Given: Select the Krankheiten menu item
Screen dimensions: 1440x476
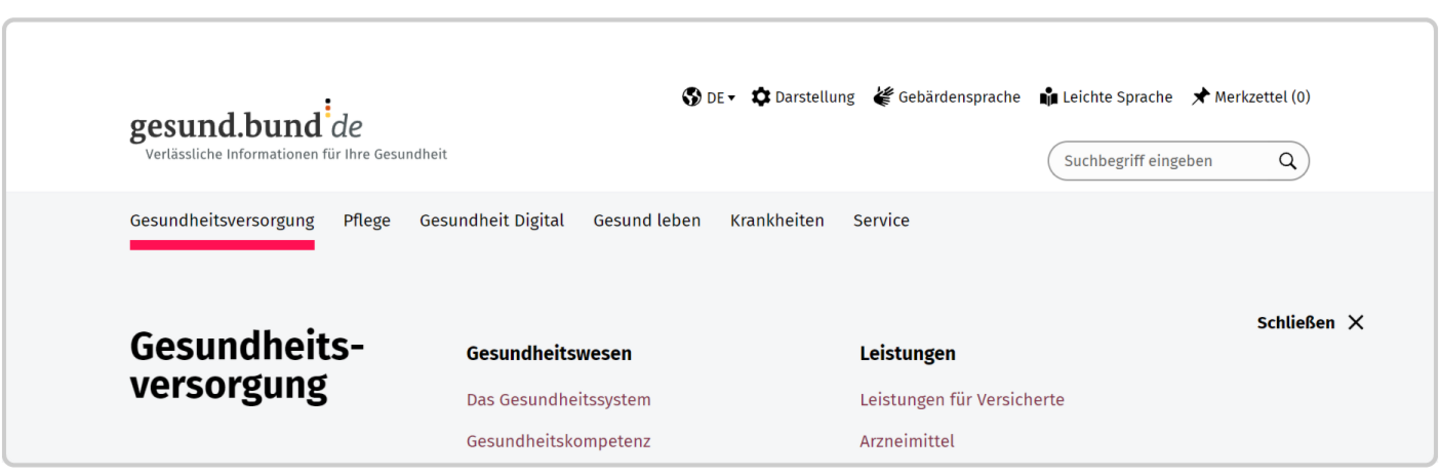Looking at the screenshot, I should (777, 221).
